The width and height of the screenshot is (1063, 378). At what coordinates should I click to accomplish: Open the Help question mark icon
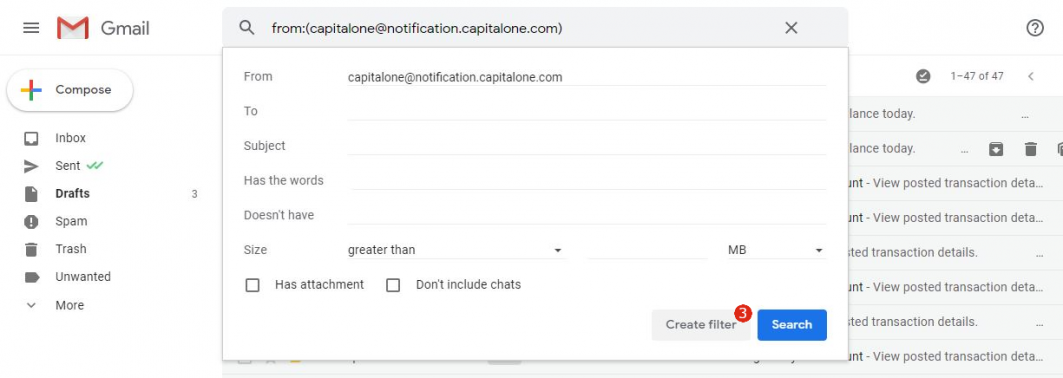coord(1035,28)
